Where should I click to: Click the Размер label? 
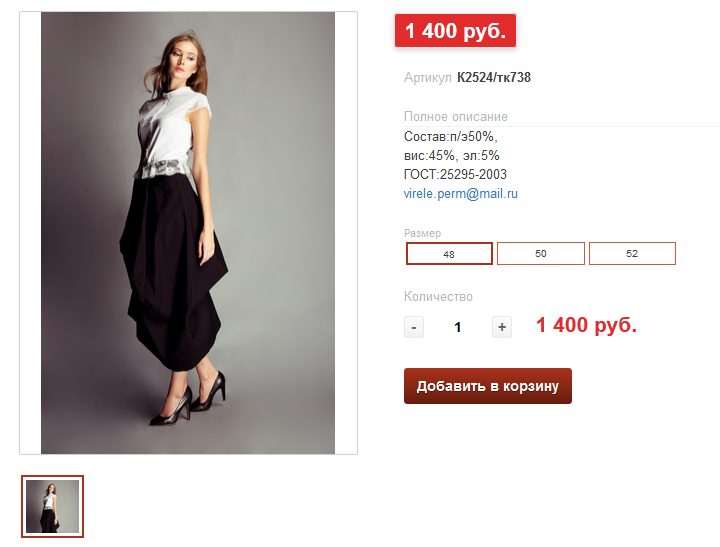422,233
